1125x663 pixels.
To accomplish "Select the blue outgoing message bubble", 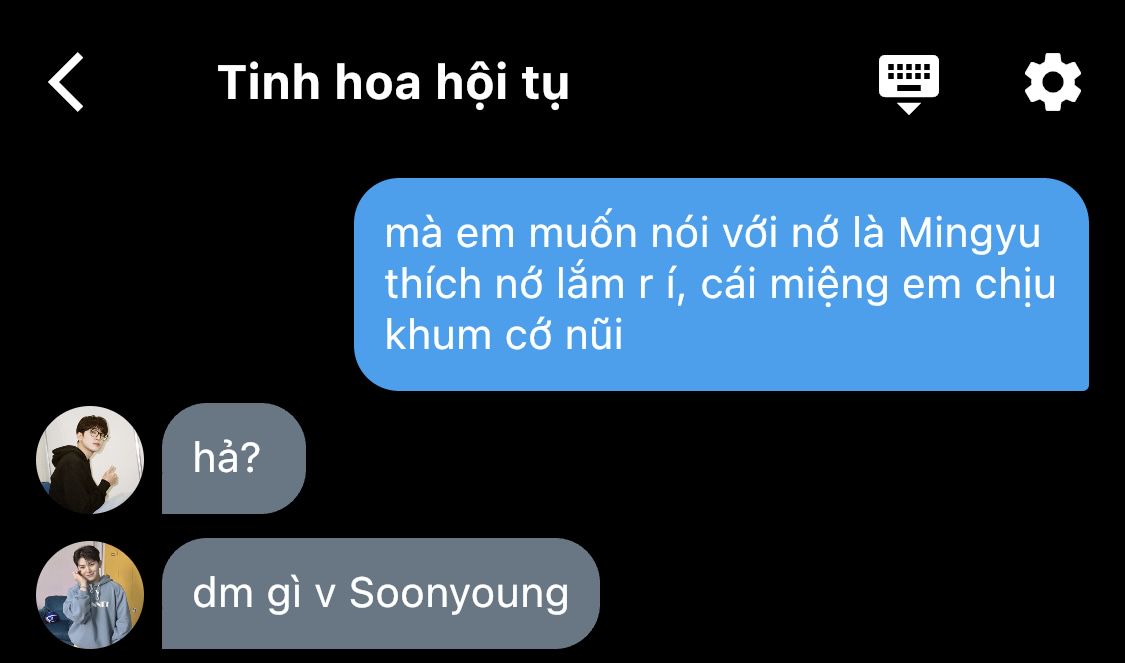I will [x=721, y=284].
